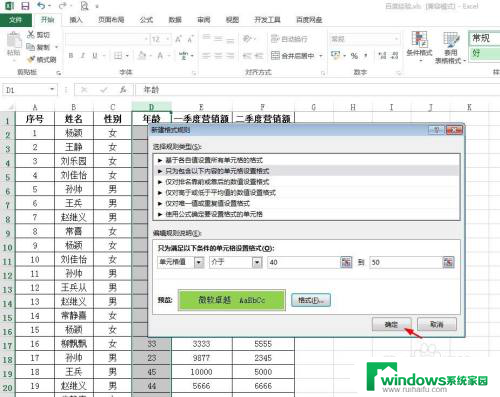Open the 单元格值 dropdown in the dialog
This screenshot has height=397, width=500.
(x=199, y=262)
